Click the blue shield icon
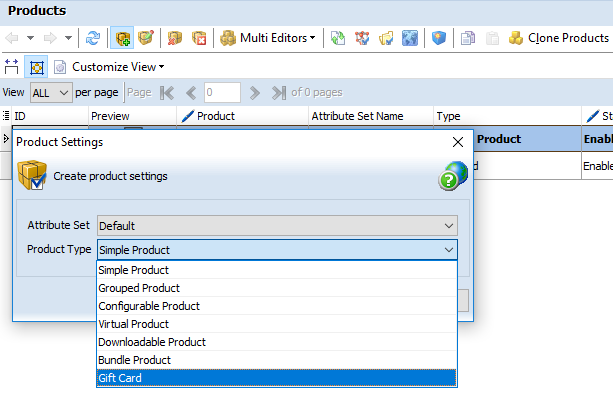The height and width of the screenshot is (397, 613). click(x=439, y=38)
